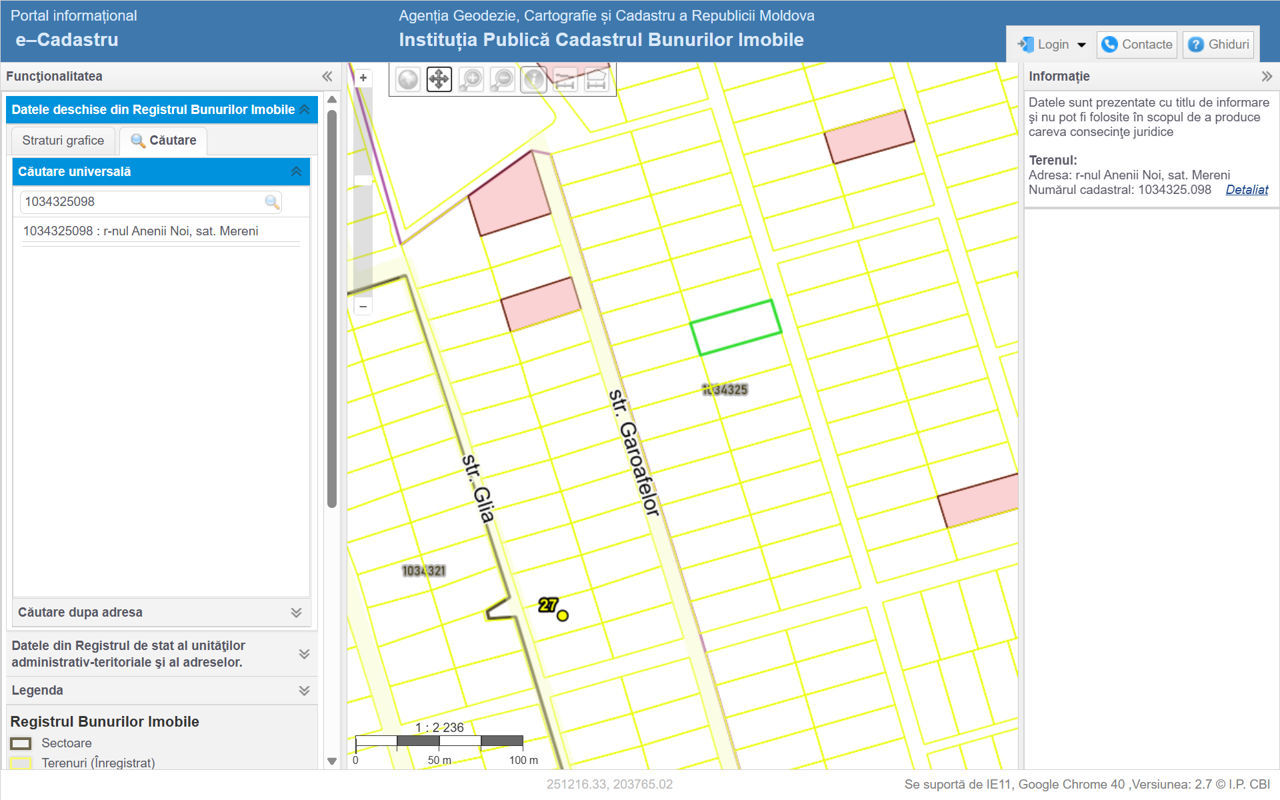The width and height of the screenshot is (1280, 800).
Task: Click the Sectoare legend swatch
Action: pos(21,743)
